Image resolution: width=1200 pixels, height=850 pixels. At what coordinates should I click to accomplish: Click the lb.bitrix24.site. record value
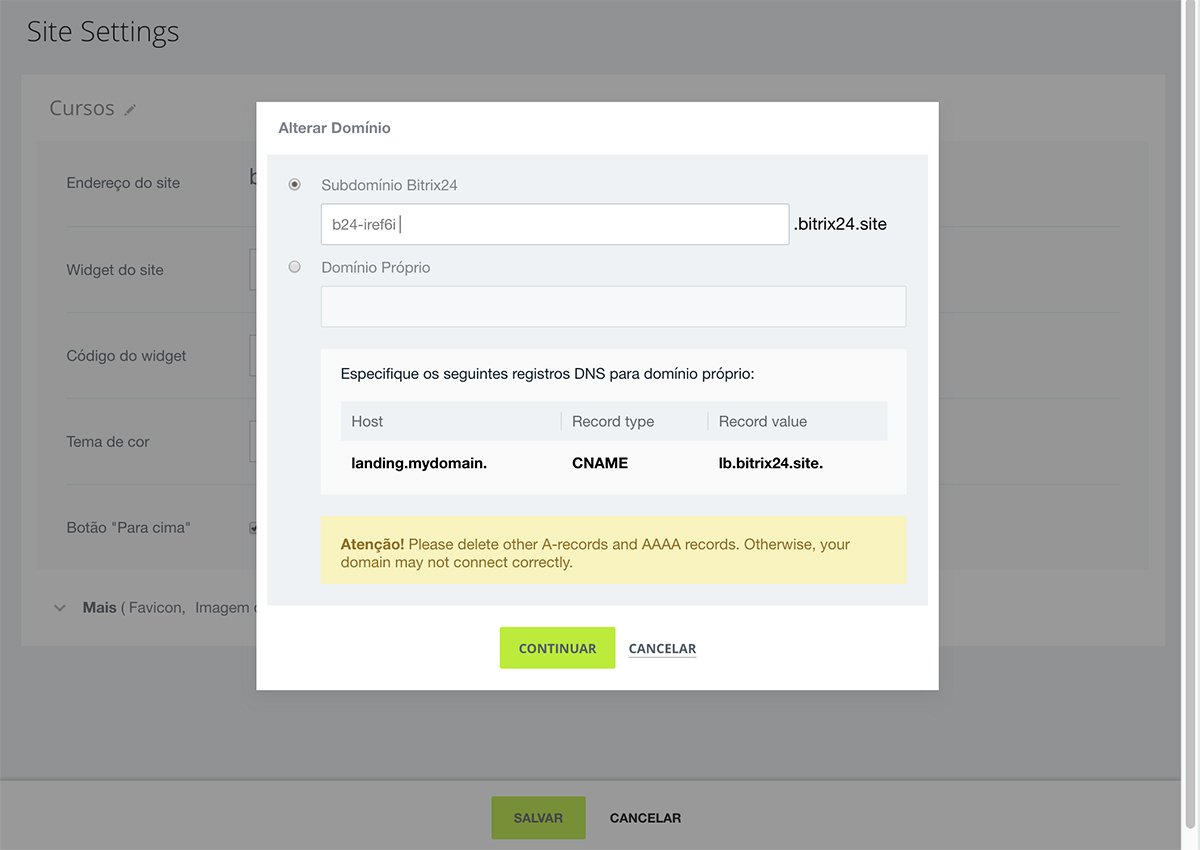[770, 464]
